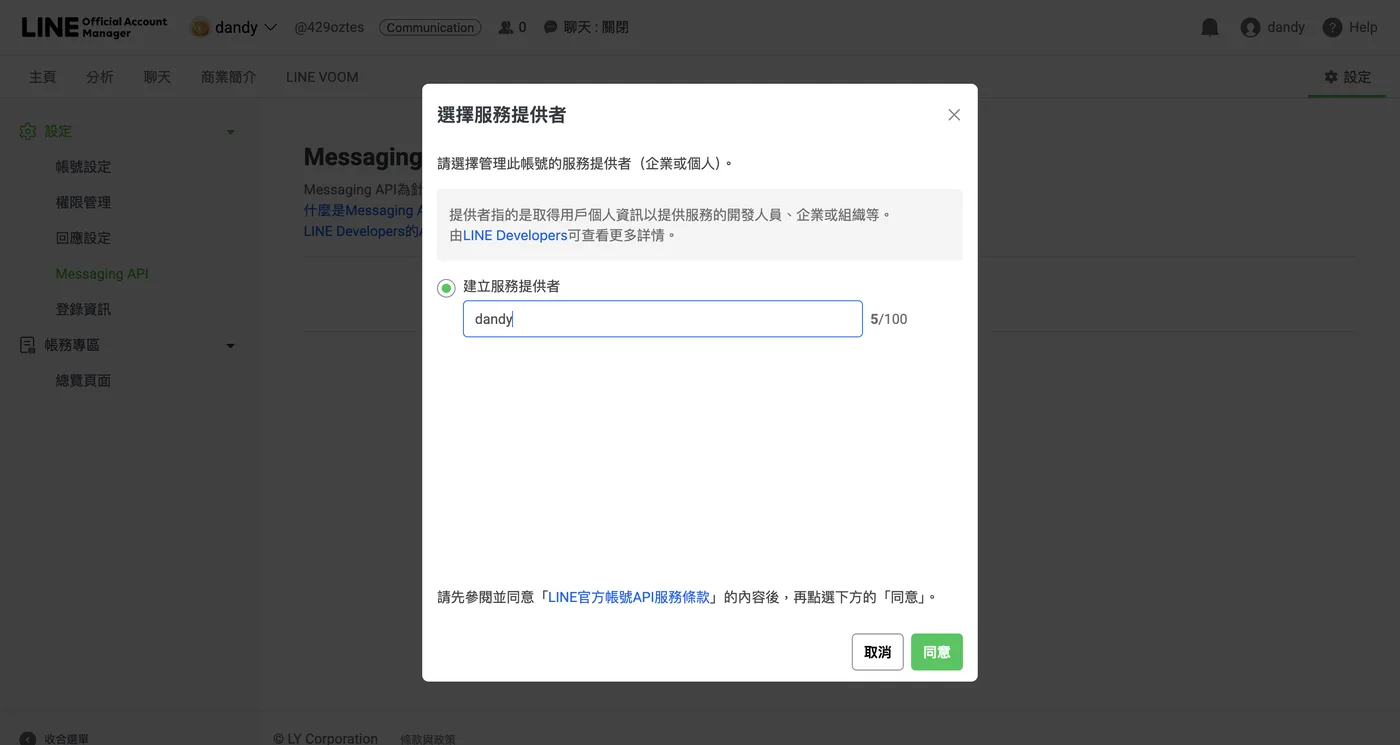Open the dandy user profile avatar
The height and width of the screenshot is (745, 1400).
(1250, 28)
